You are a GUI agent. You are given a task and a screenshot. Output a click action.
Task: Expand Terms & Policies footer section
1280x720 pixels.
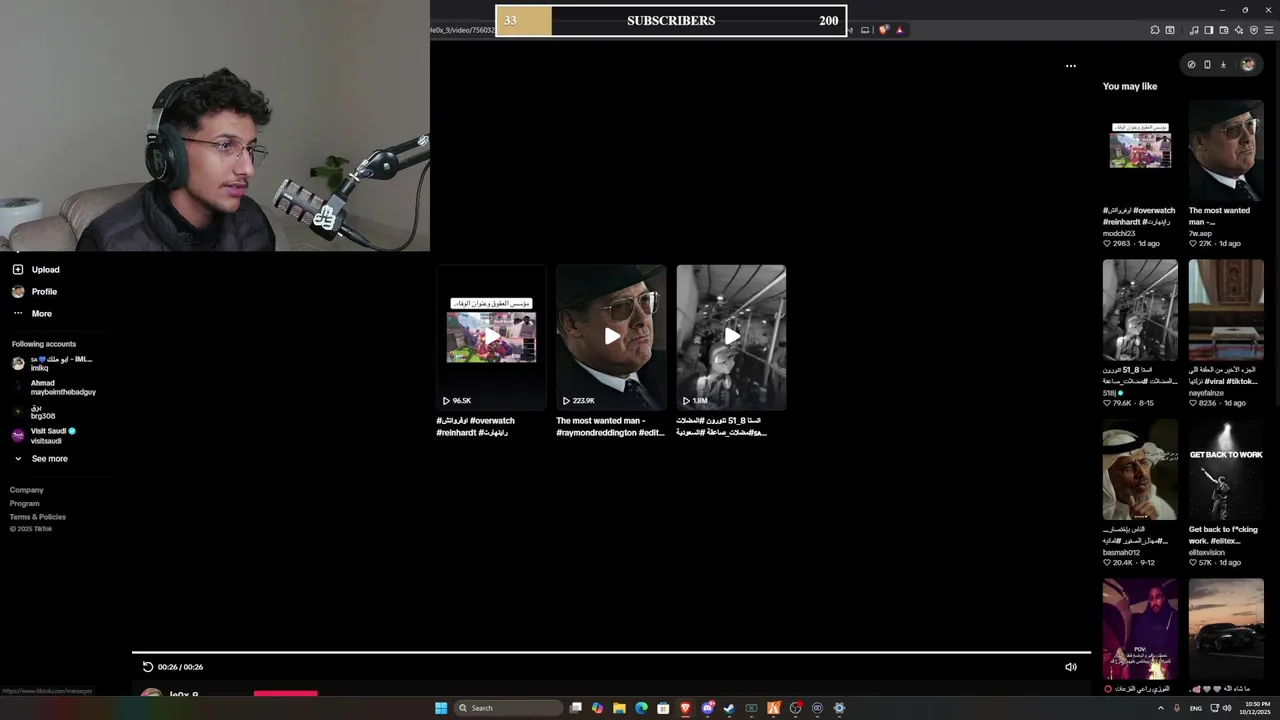pos(38,516)
